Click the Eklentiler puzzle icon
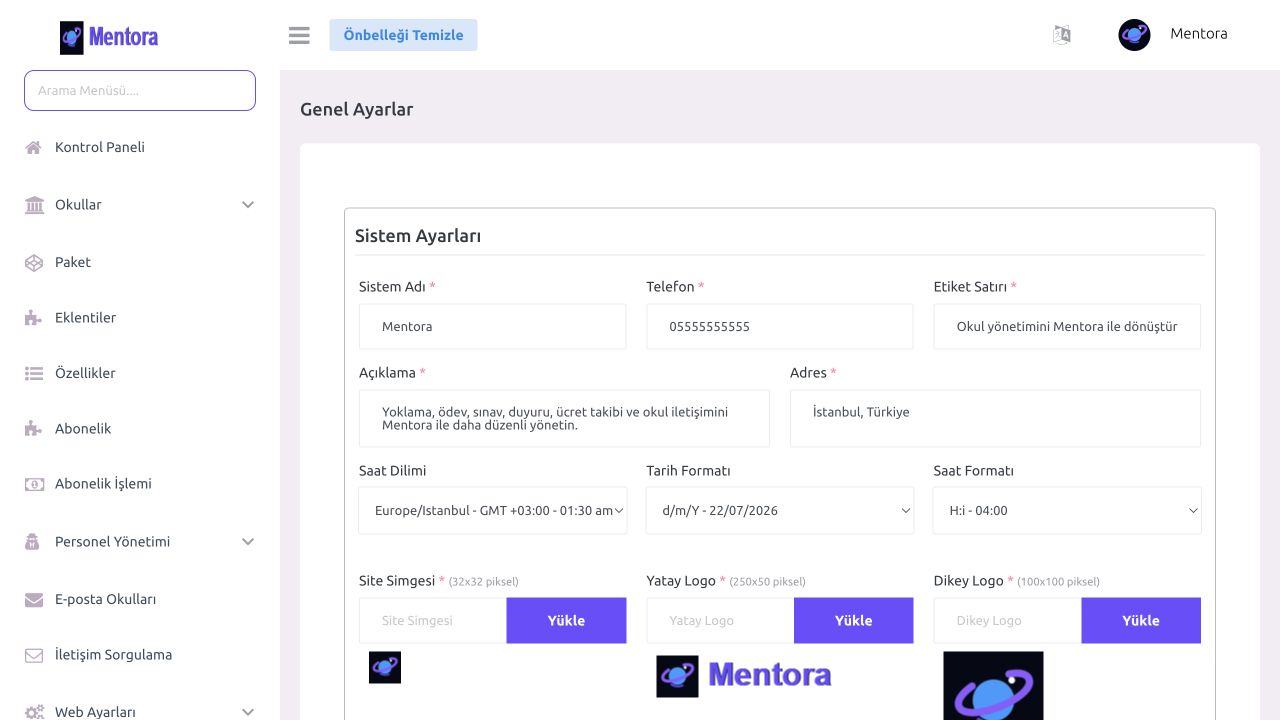 point(34,318)
